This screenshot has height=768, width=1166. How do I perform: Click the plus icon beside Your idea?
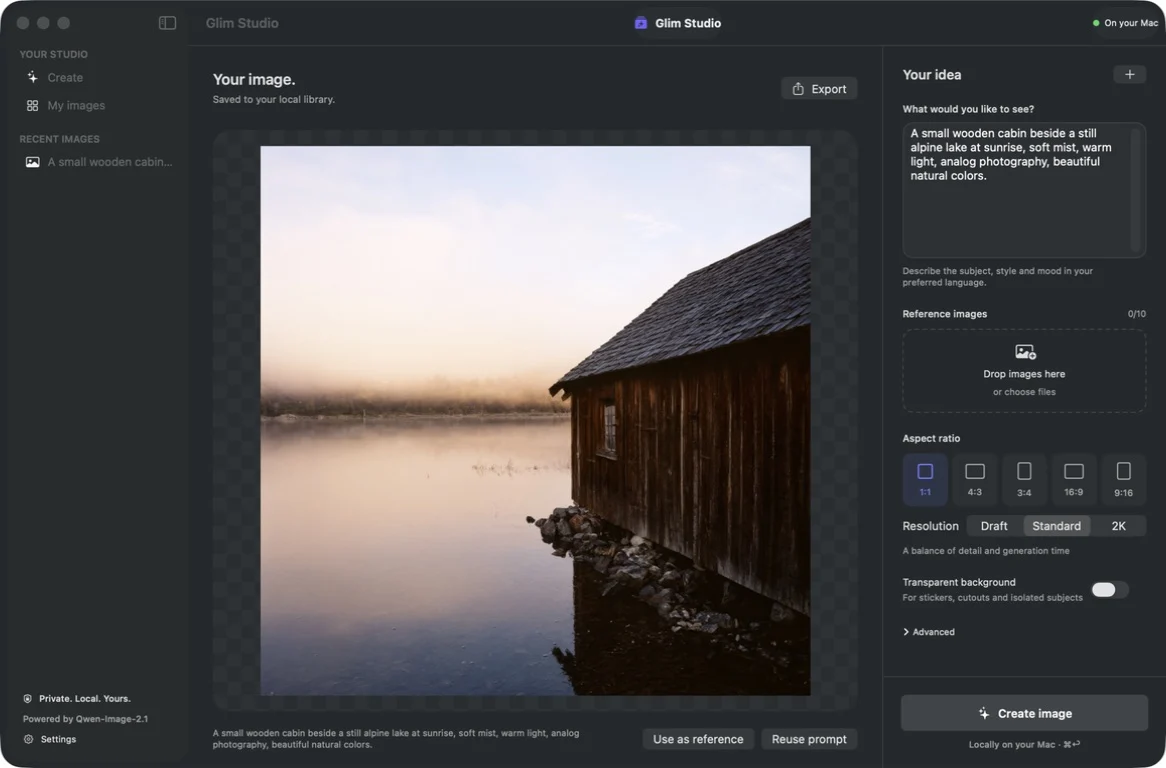coord(1130,74)
